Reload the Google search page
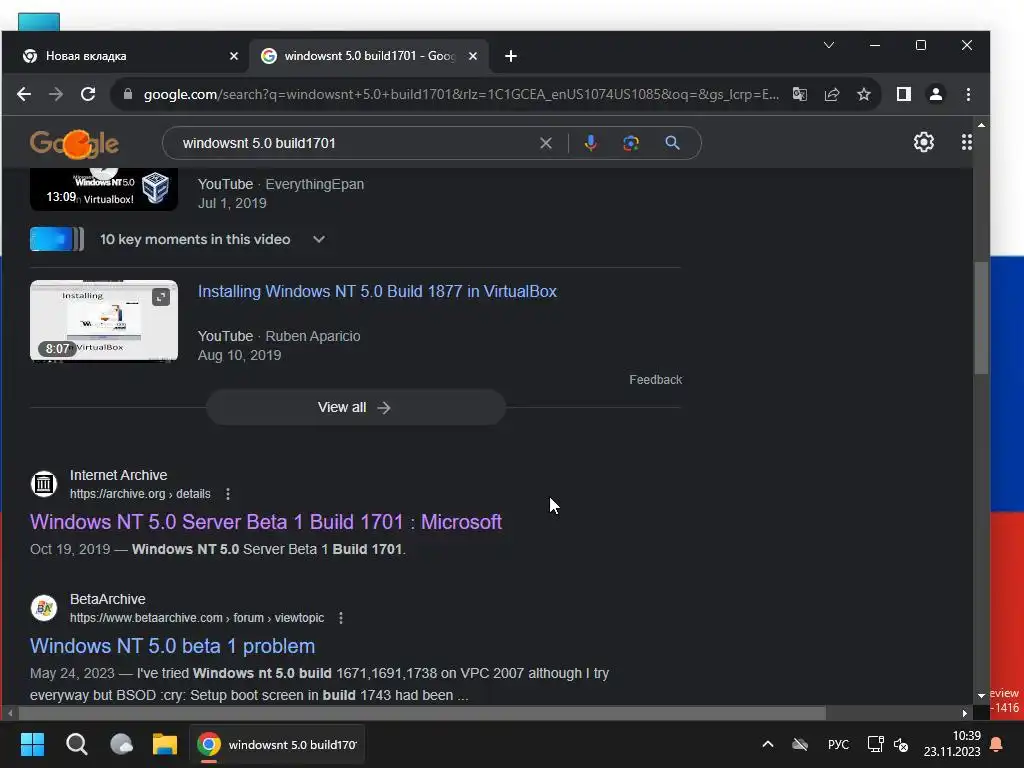1024x768 pixels. click(88, 94)
